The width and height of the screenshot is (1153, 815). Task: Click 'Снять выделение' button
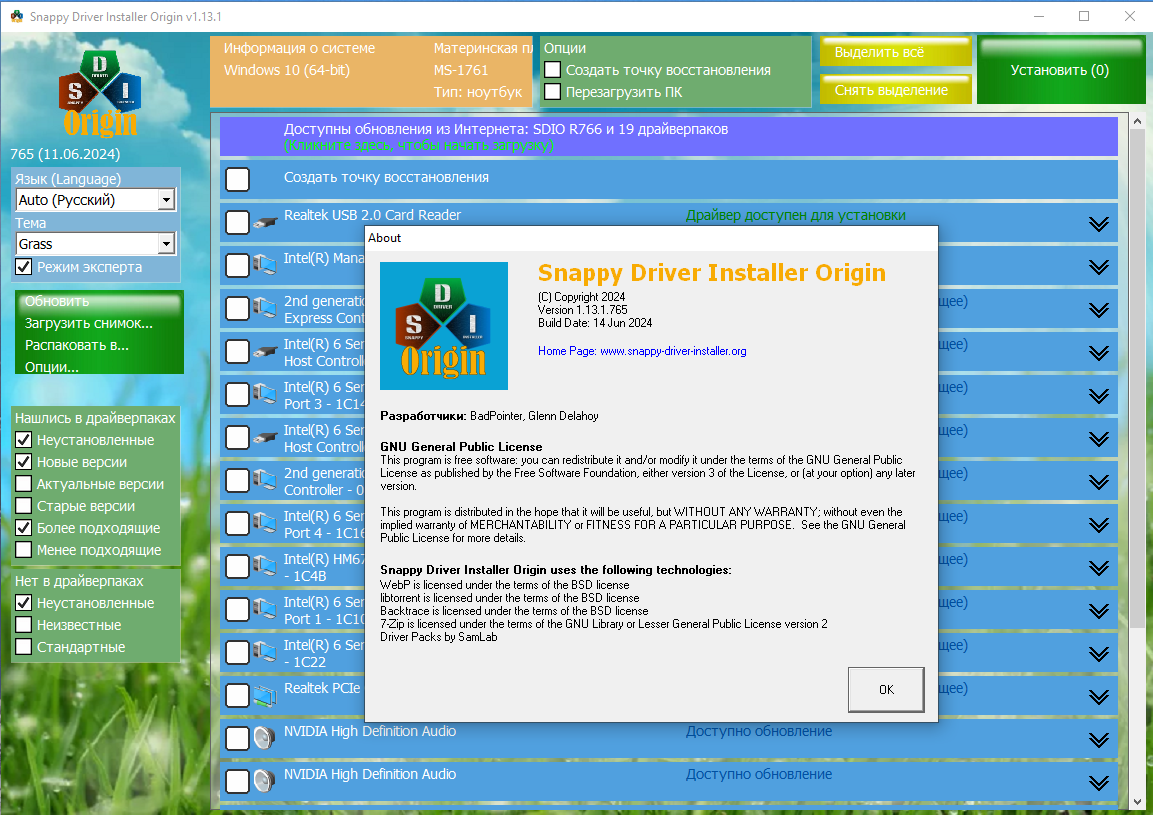click(x=896, y=90)
